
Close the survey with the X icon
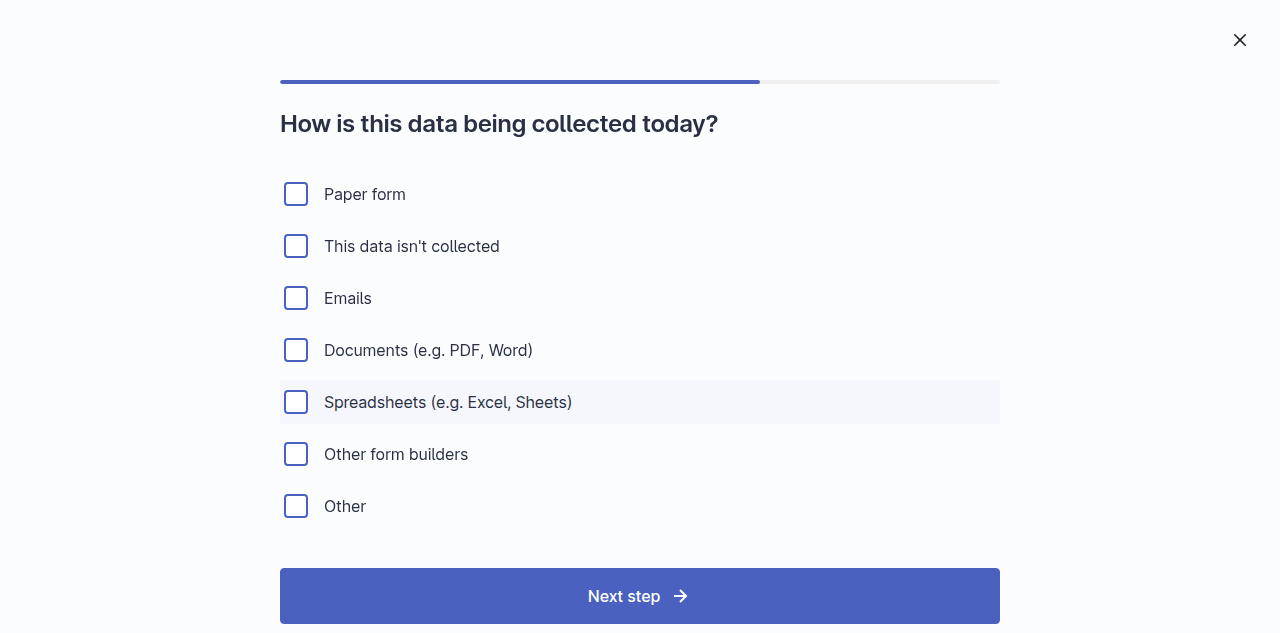[1240, 40]
